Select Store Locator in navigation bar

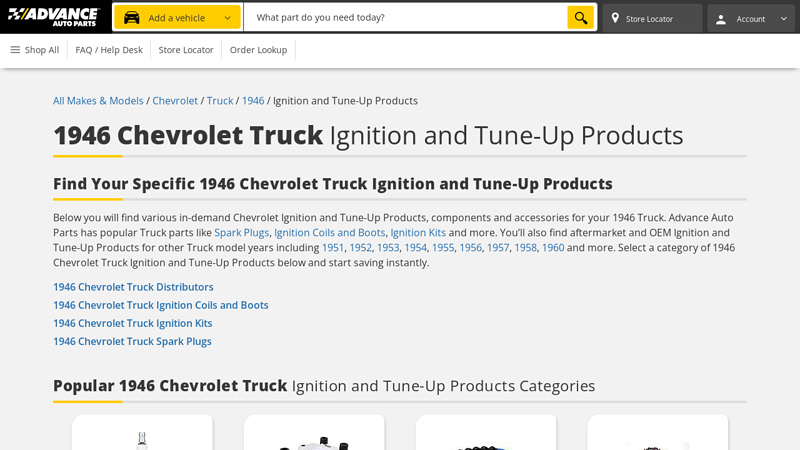pyautogui.click(x=186, y=50)
